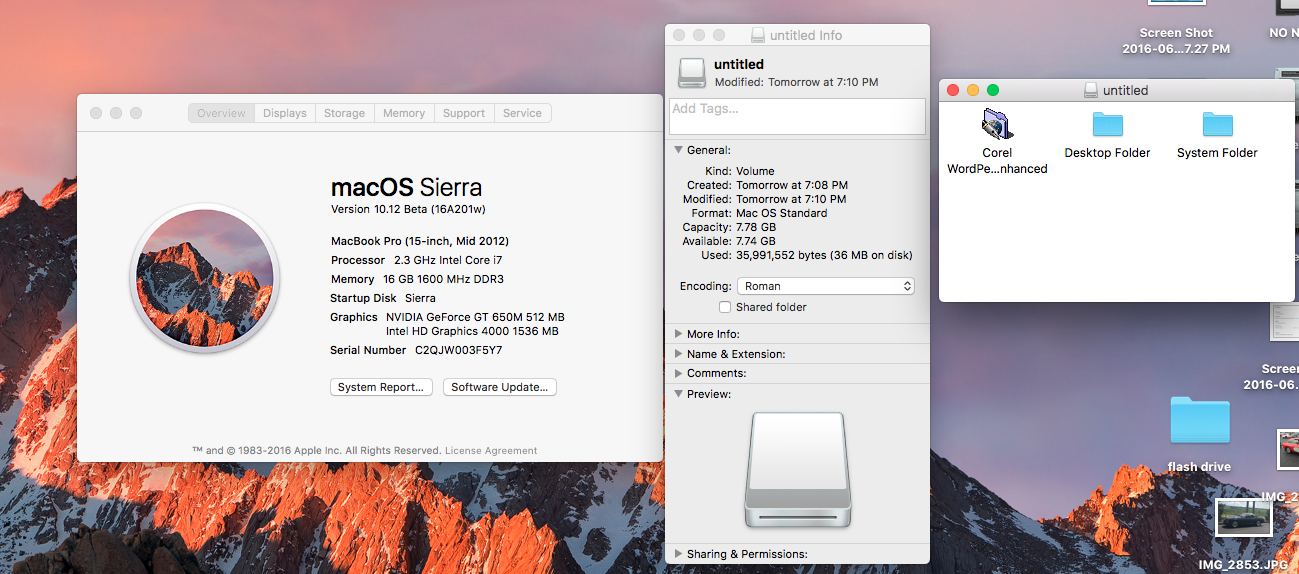Select the Screen Shot 2016-06 desktop file
Viewport: 1299px width, 574px height.
click(x=1176, y=40)
